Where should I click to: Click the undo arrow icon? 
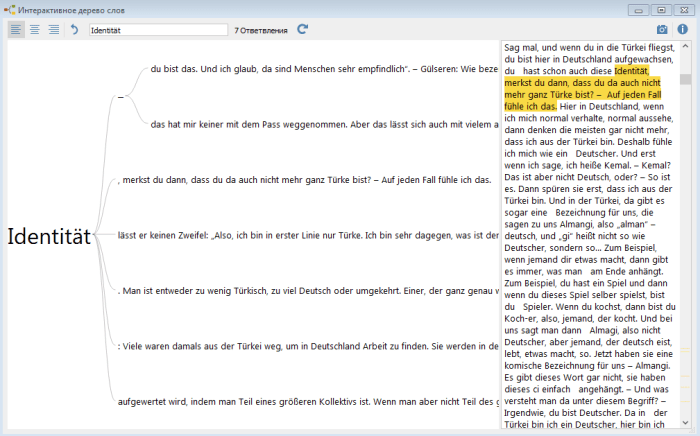(74, 30)
